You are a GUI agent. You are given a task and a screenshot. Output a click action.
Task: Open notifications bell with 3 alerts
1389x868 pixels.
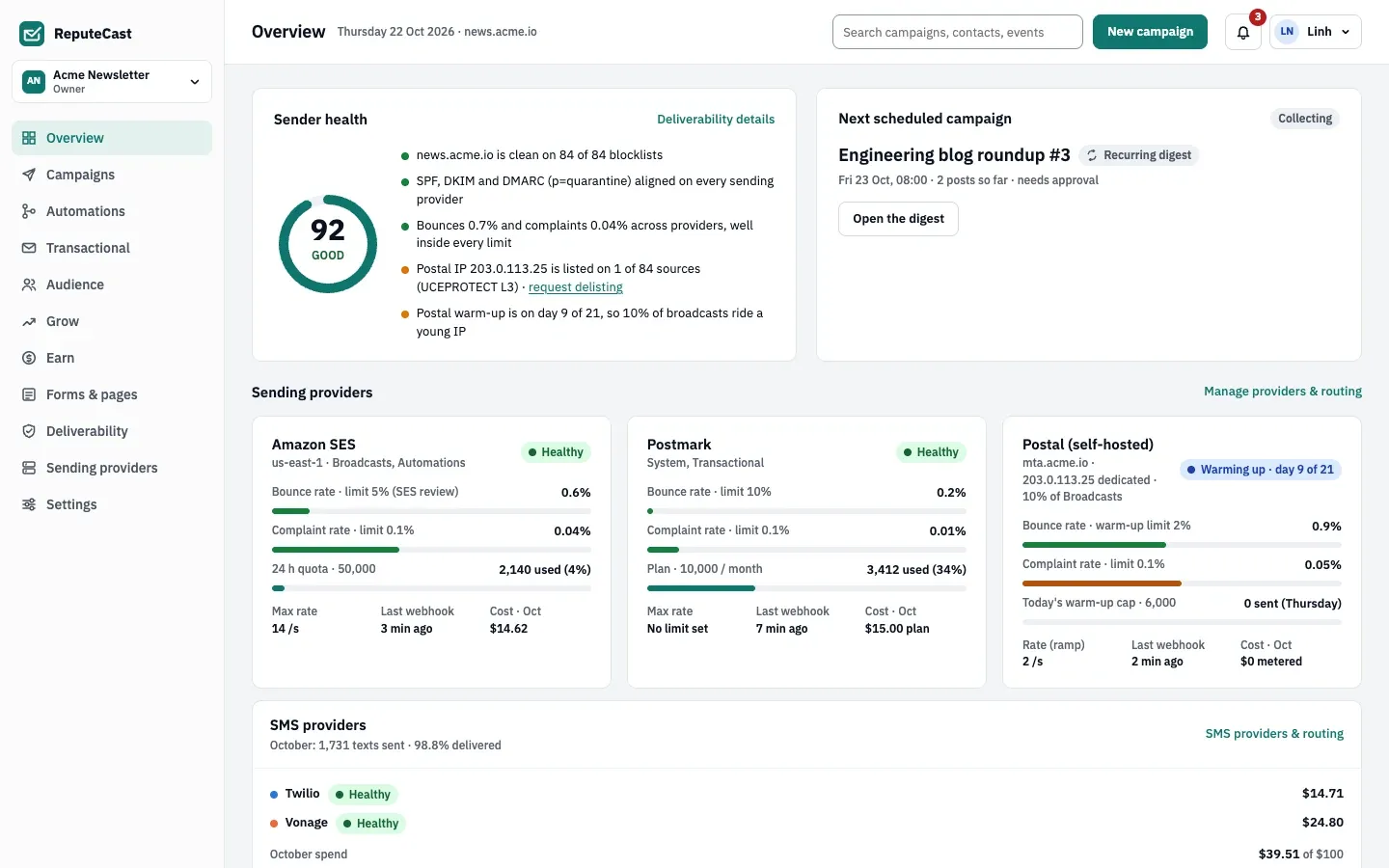[x=1243, y=32]
